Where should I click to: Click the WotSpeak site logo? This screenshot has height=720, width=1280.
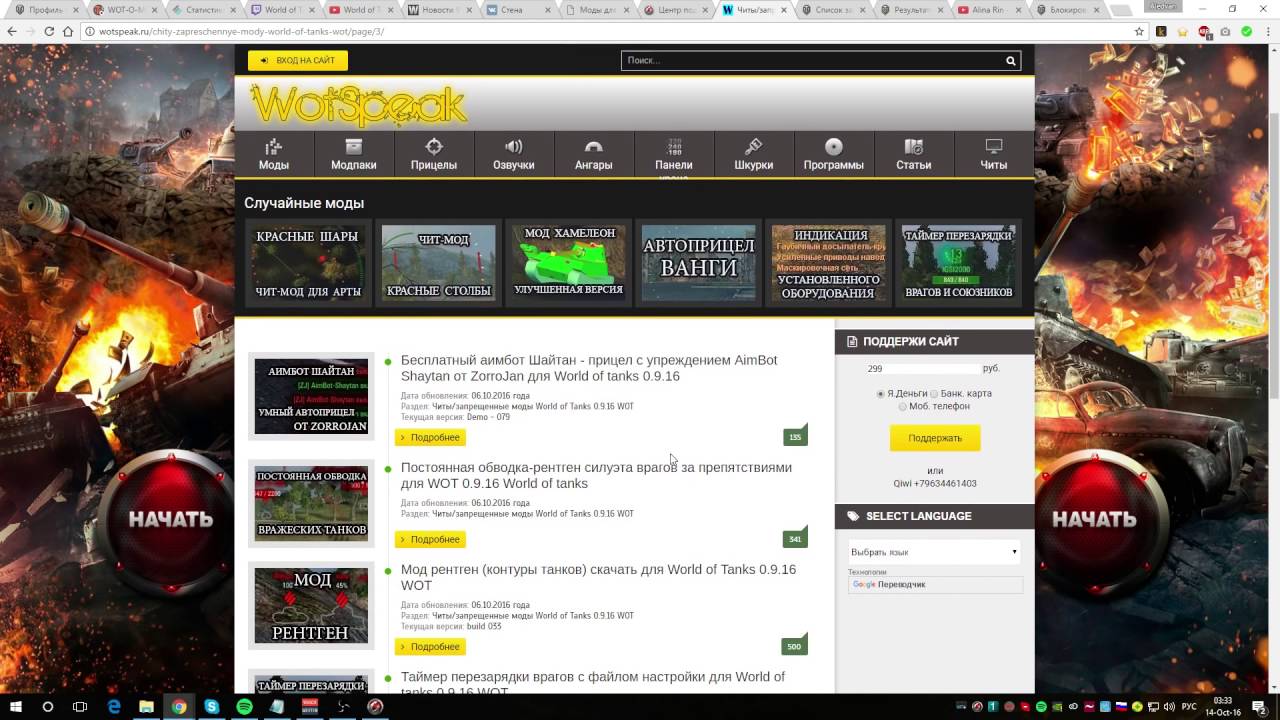coord(358,105)
